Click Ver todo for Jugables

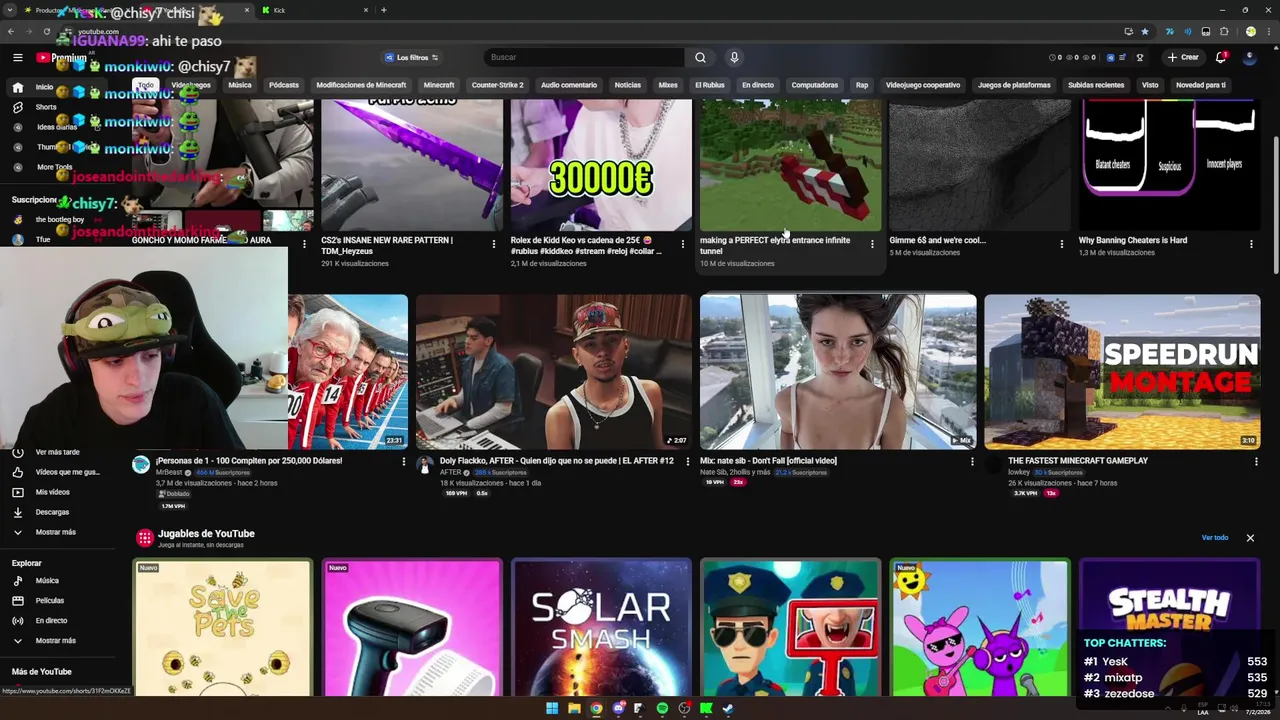click(x=1214, y=538)
